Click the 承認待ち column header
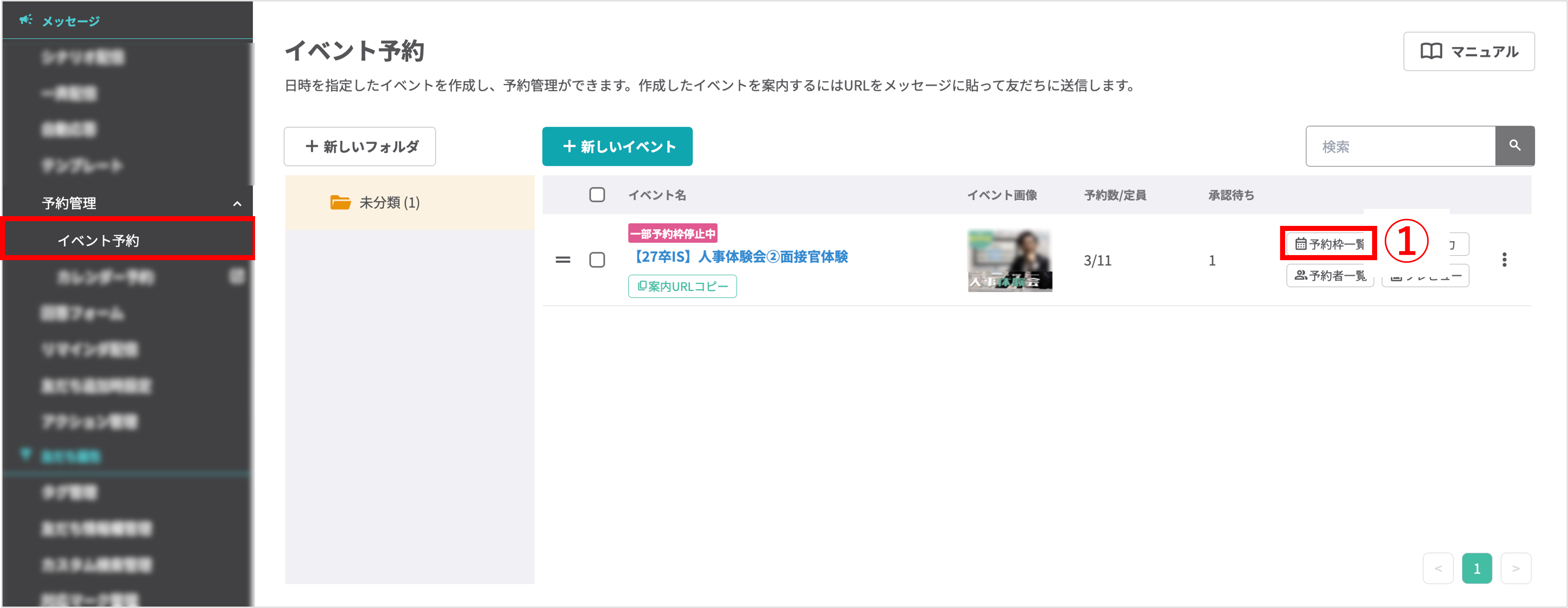Image resolution: width=1568 pixels, height=608 pixels. coord(1231,195)
